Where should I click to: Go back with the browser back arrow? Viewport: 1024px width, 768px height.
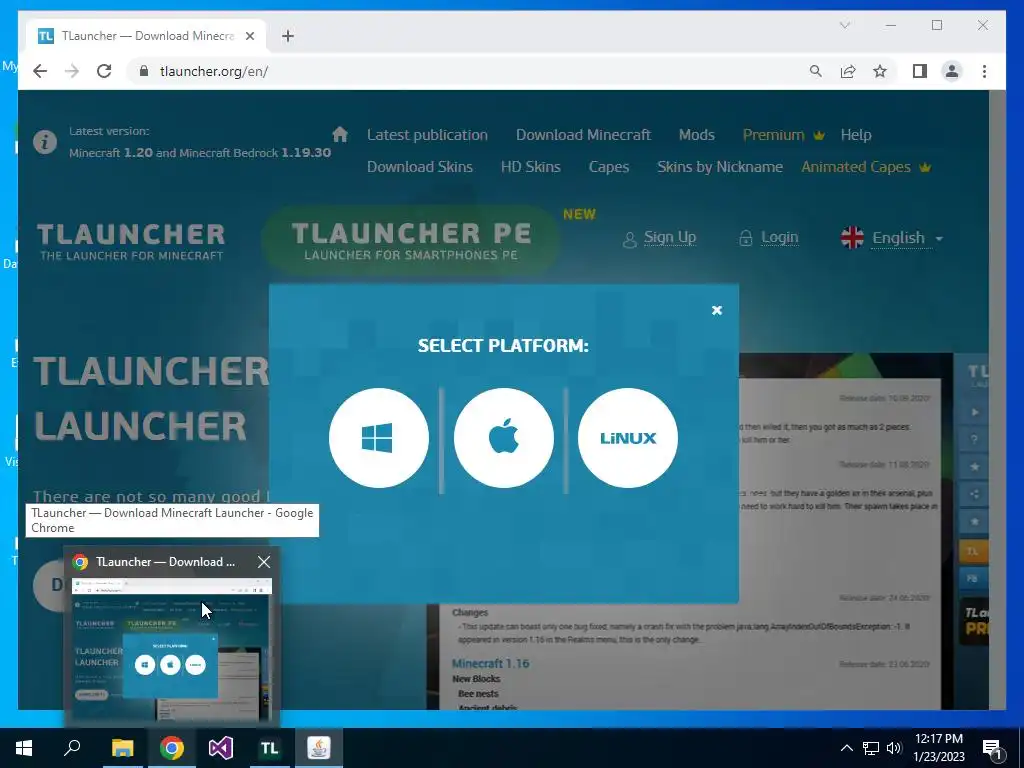point(40,71)
